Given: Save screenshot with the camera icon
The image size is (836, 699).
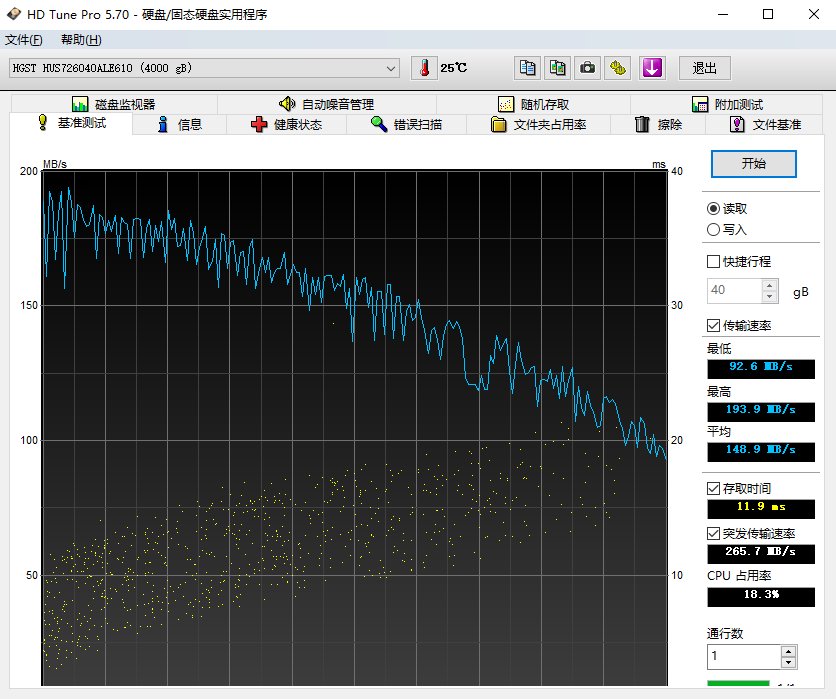Looking at the screenshot, I should point(587,68).
